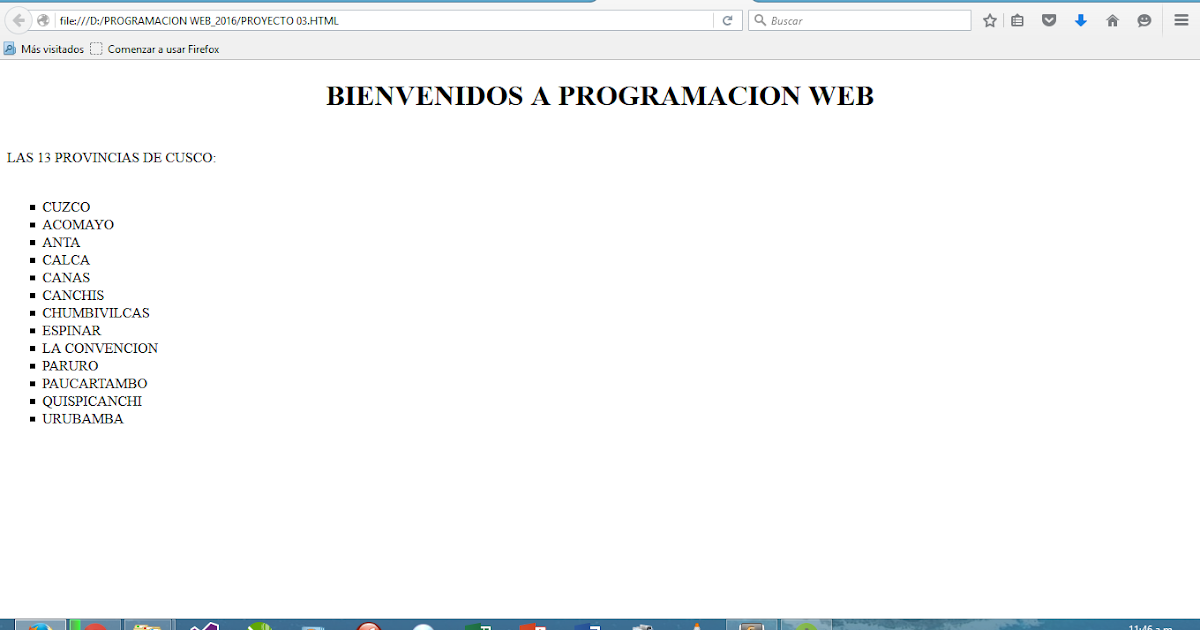1200x630 pixels.
Task: Navigate back with the back arrow
Action: [x=16, y=20]
